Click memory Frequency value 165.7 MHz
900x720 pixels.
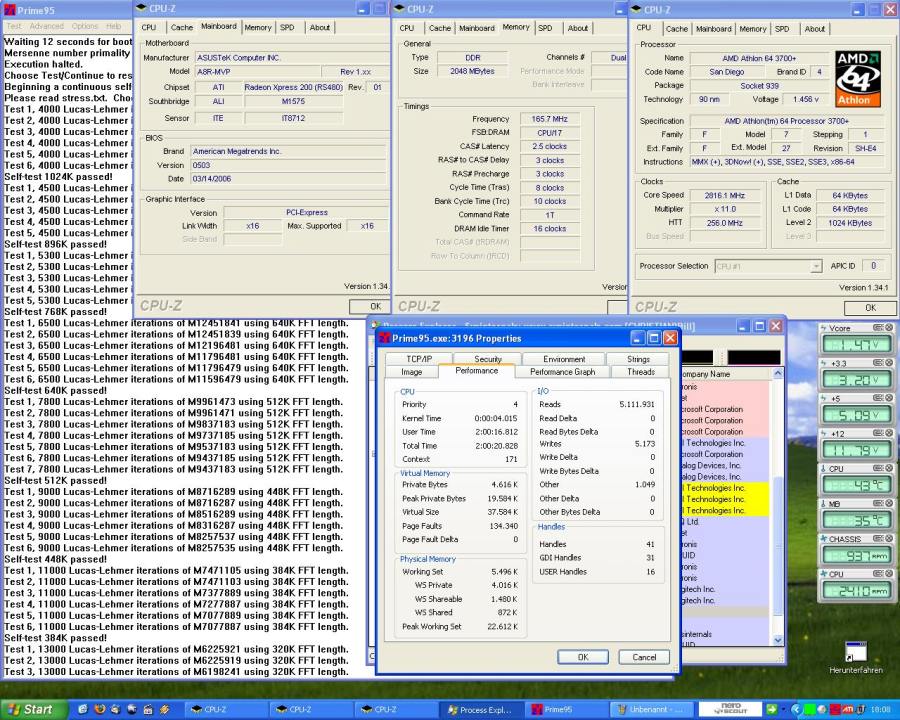coord(549,119)
